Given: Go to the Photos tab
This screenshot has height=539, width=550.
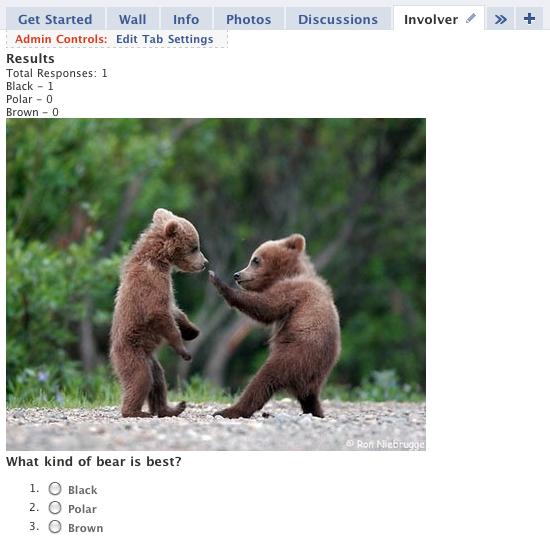Looking at the screenshot, I should (x=248, y=19).
